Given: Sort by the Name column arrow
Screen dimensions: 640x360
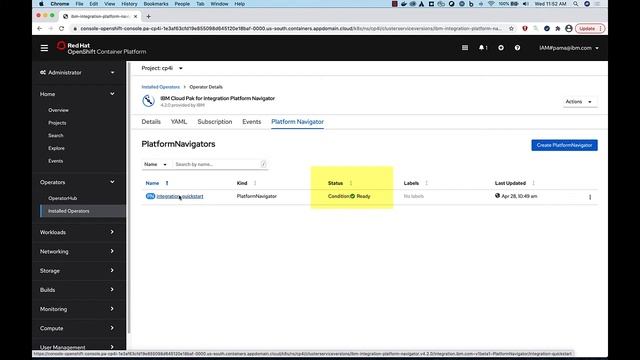Looking at the screenshot, I should [x=167, y=183].
